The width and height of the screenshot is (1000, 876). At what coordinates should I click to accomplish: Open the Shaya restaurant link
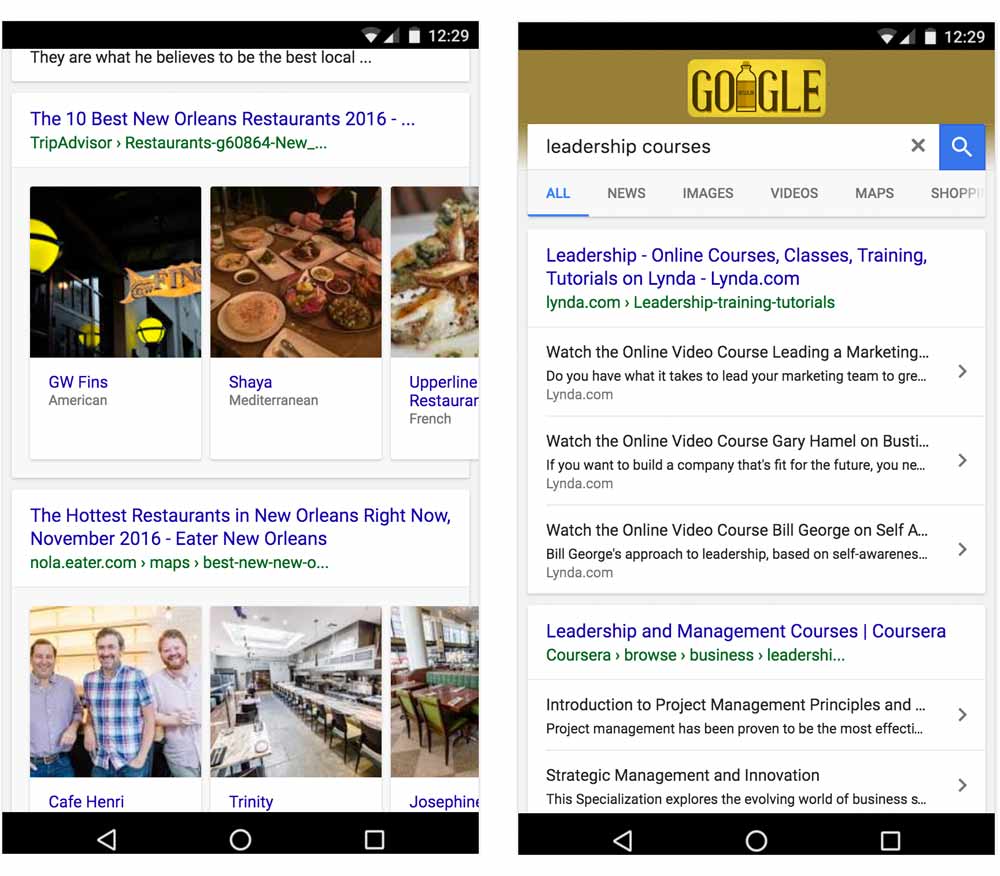250,382
